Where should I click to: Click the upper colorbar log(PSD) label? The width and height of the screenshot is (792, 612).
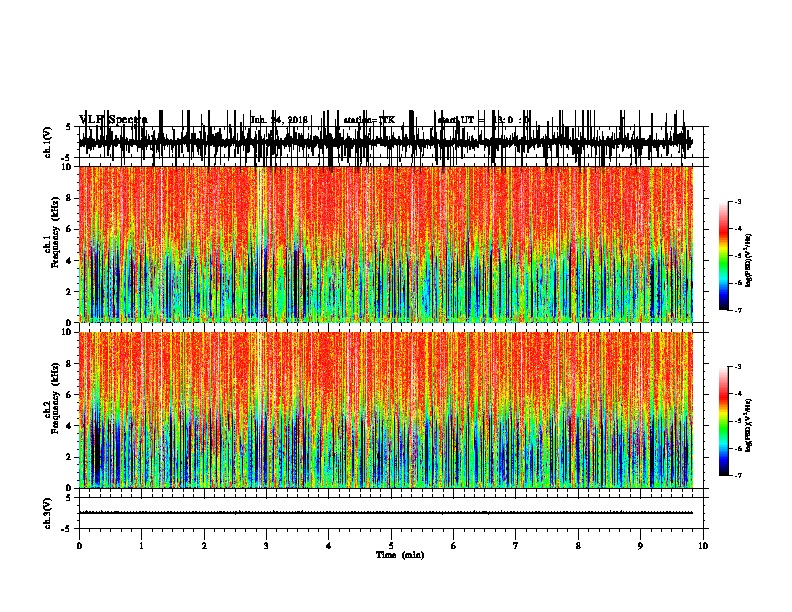[748, 261]
